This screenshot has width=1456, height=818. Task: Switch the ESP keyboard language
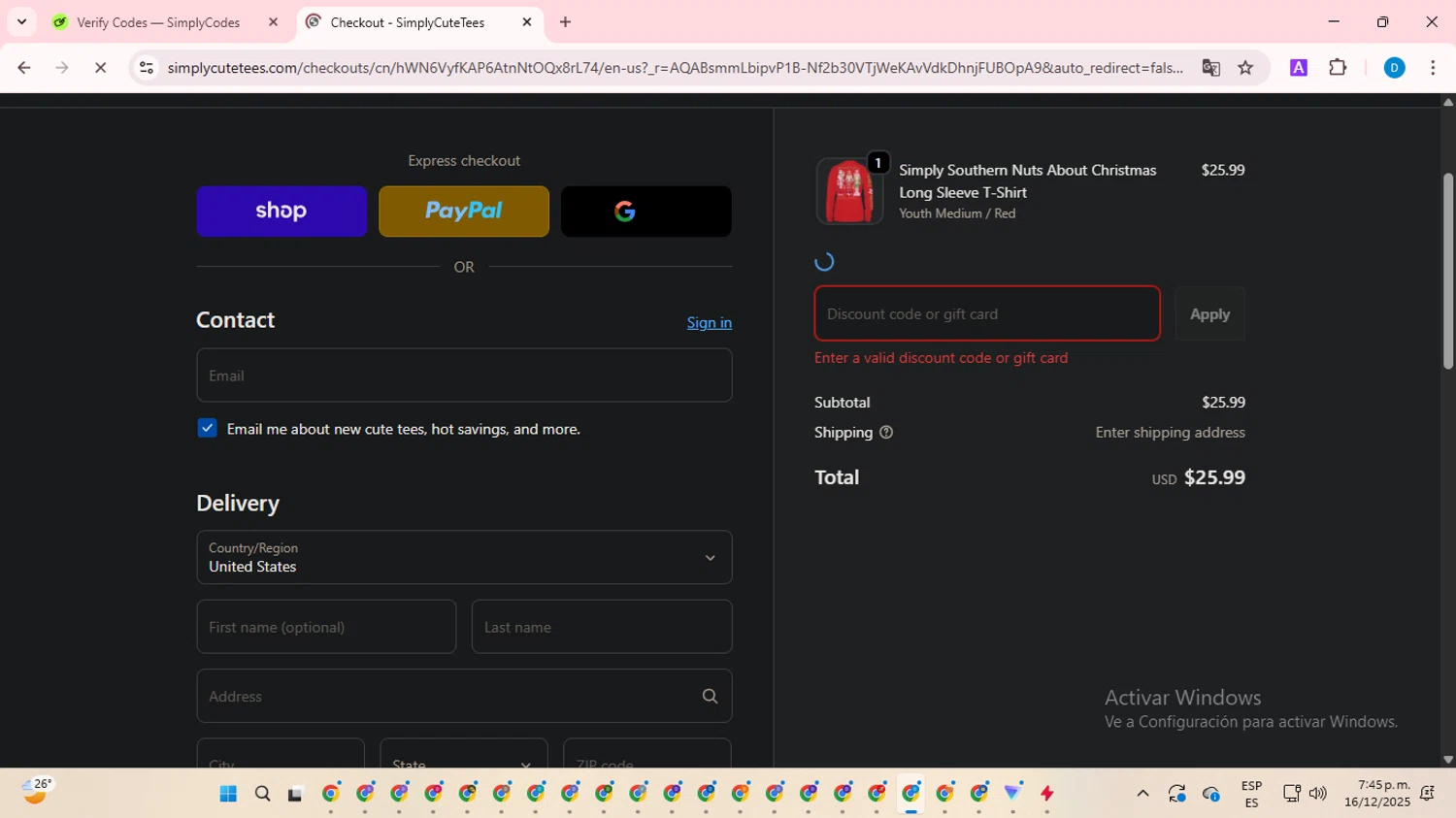(x=1251, y=794)
